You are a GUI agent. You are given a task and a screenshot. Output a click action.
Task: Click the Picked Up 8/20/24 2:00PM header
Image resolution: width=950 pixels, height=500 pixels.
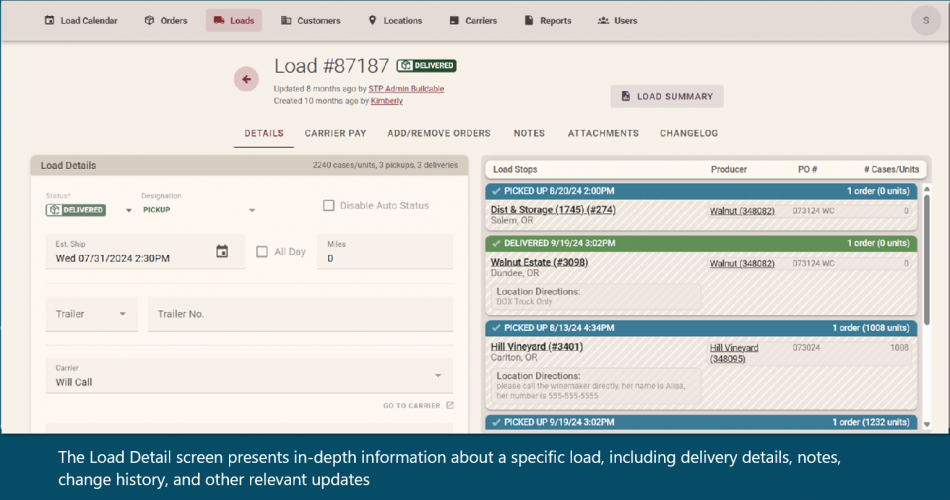tap(701, 191)
